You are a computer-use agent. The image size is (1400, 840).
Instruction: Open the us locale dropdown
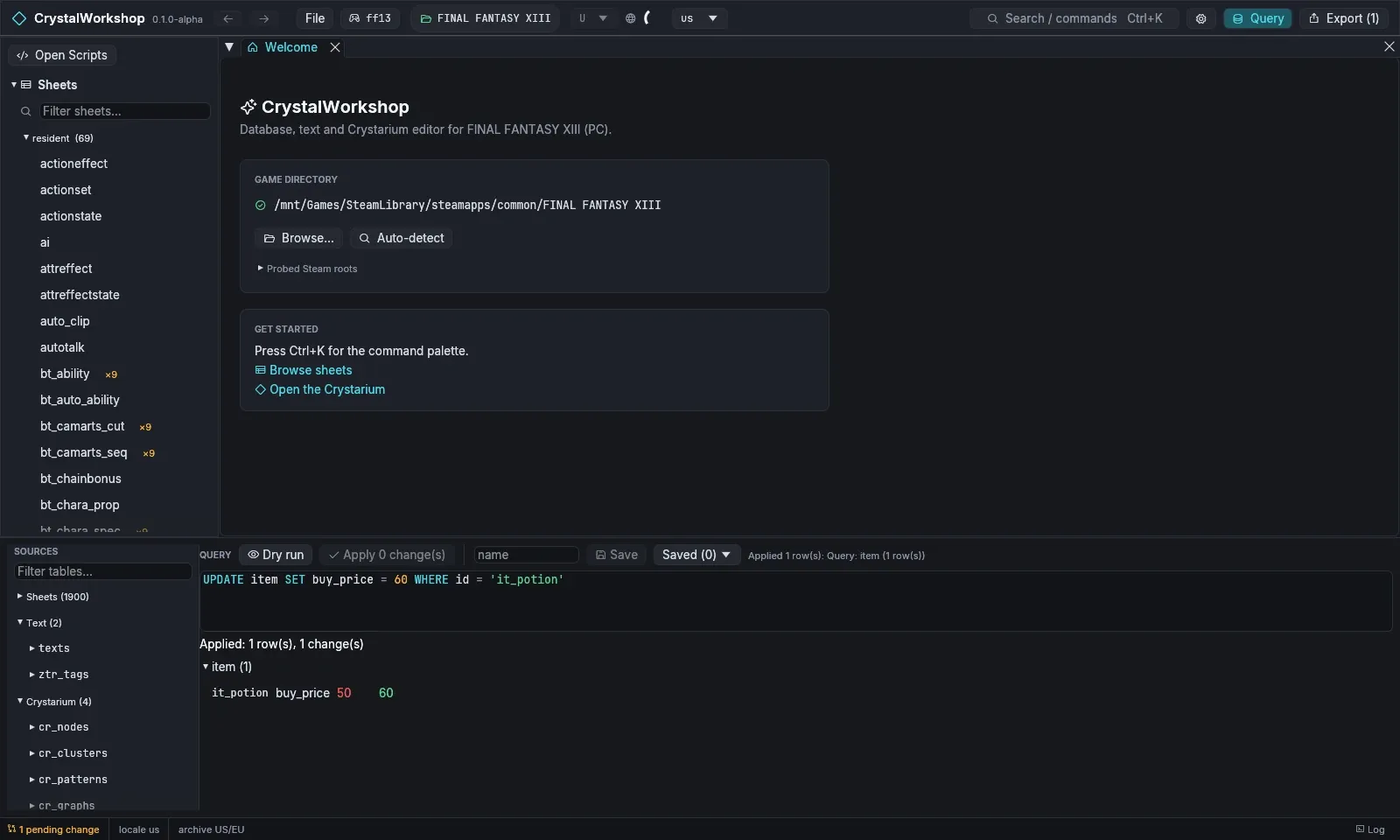pos(699,18)
